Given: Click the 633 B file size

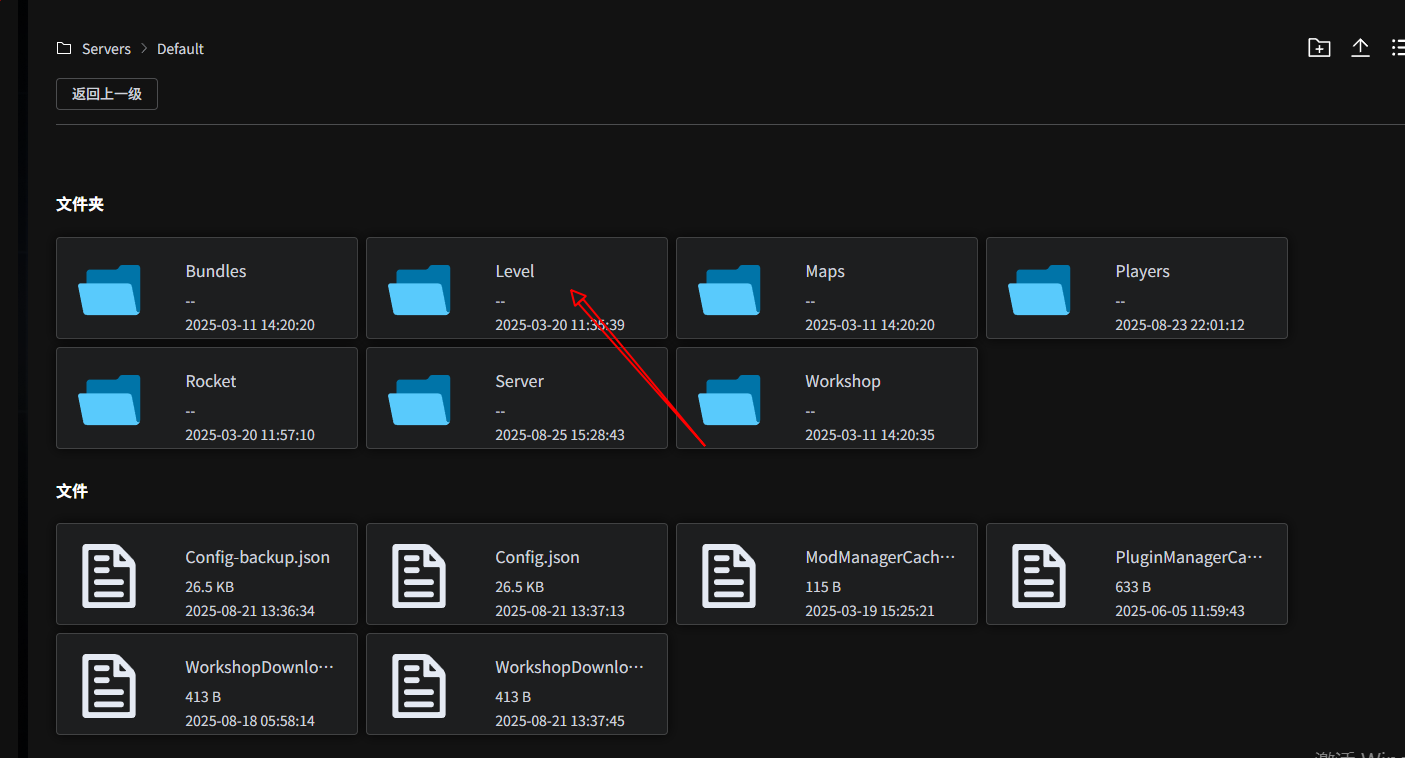Looking at the screenshot, I should pos(1133,587).
